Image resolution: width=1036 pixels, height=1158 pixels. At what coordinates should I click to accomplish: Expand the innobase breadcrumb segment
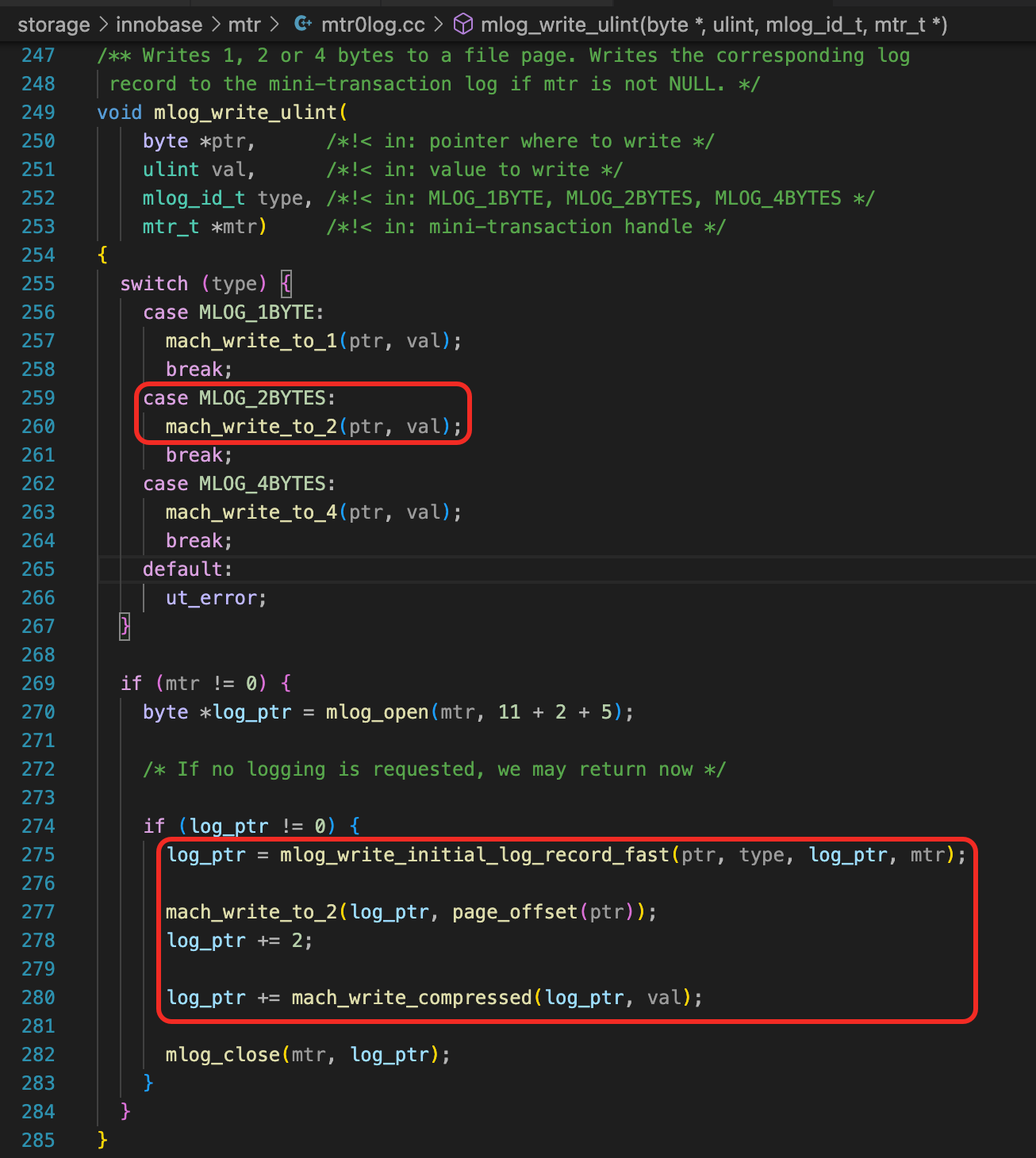click(x=159, y=25)
